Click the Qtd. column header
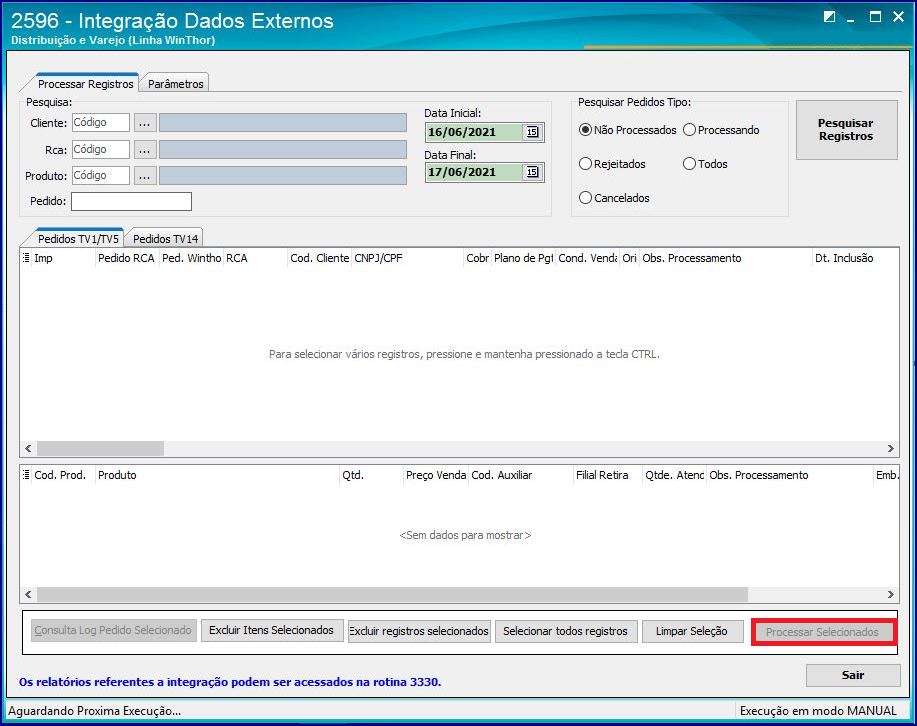Viewport: 917px width, 726px height. (x=371, y=475)
